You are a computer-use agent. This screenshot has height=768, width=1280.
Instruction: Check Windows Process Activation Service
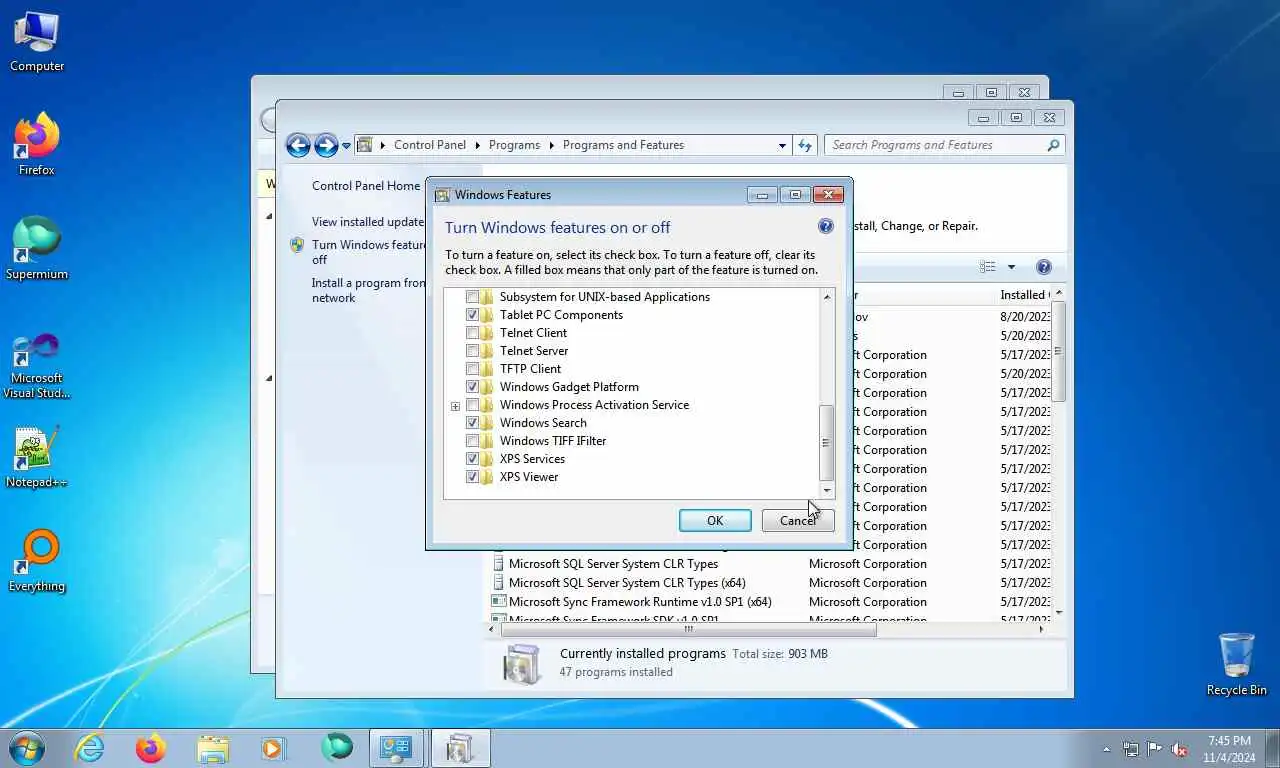click(x=473, y=405)
